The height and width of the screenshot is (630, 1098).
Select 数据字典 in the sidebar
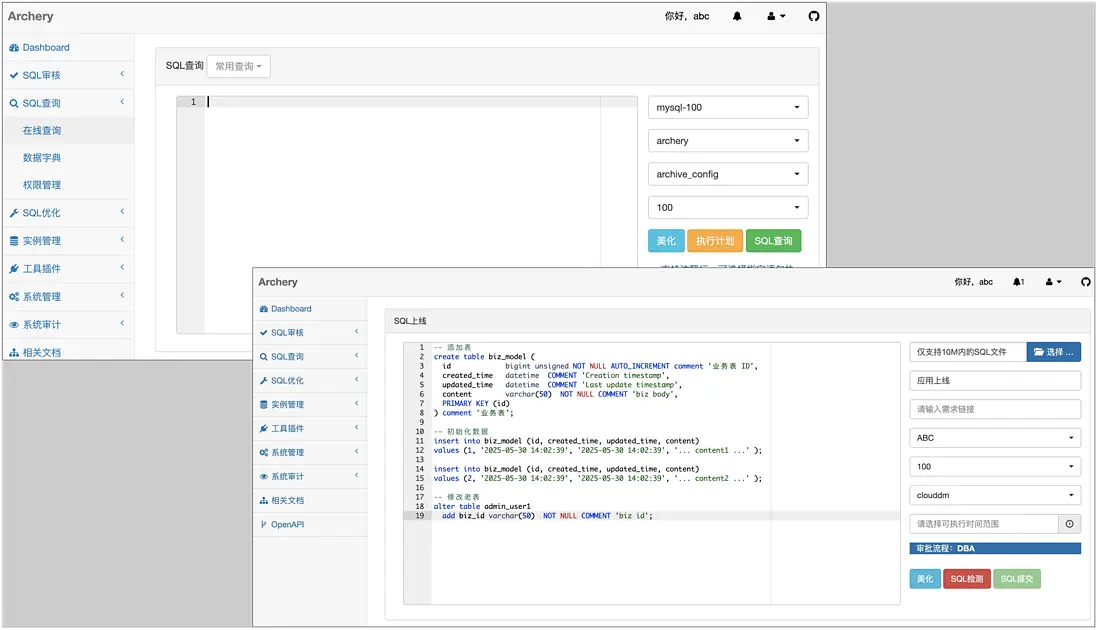pyautogui.click(x=42, y=158)
